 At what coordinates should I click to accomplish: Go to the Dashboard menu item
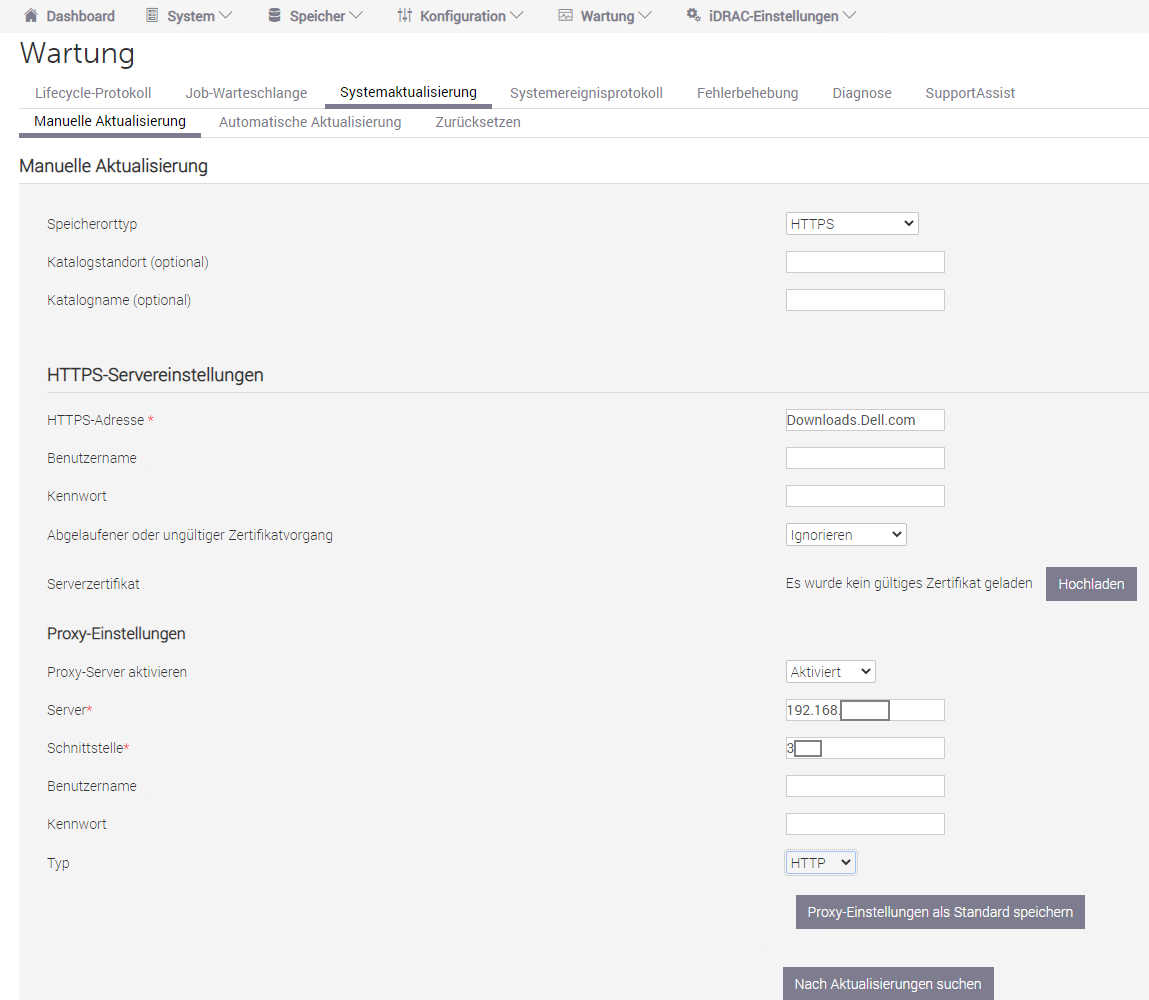click(80, 16)
